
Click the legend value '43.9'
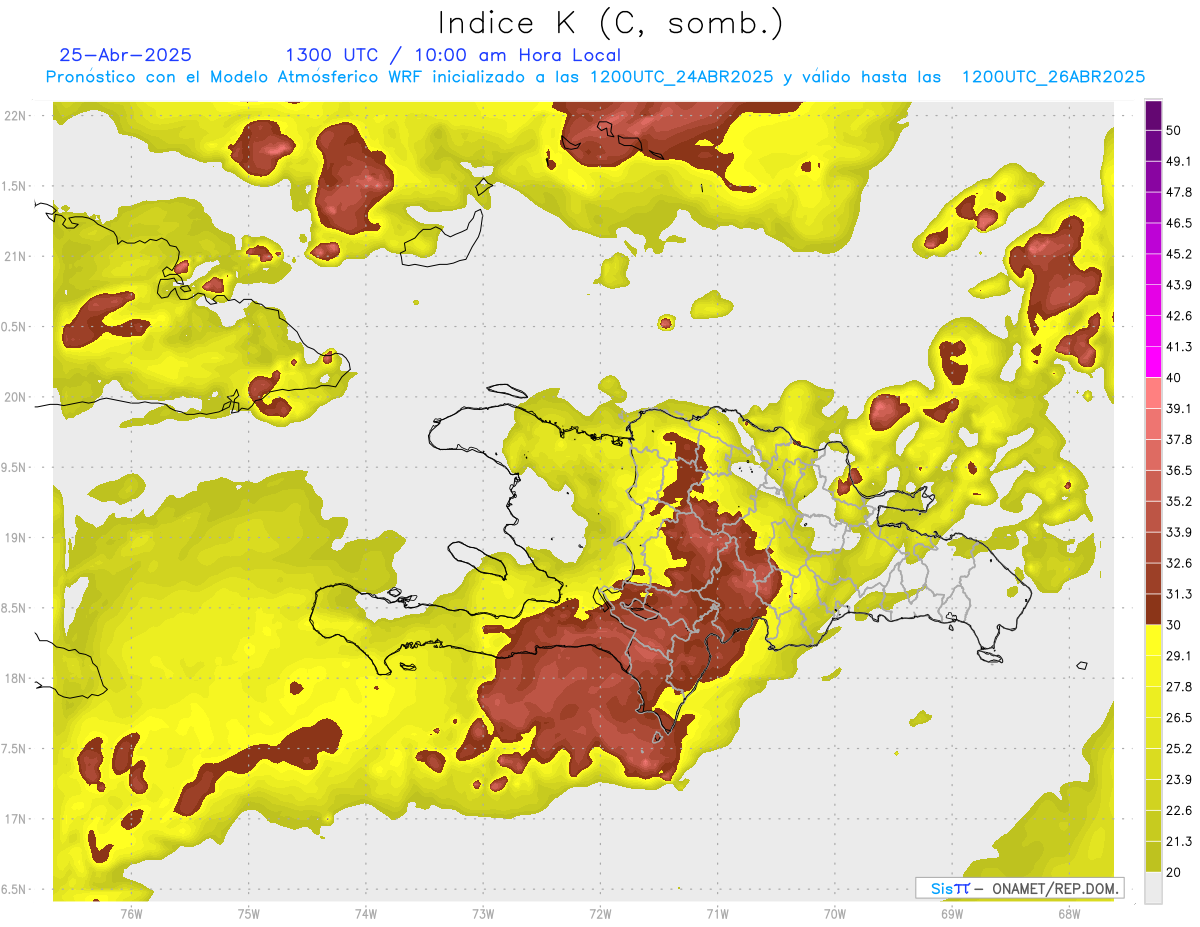(x=1179, y=285)
